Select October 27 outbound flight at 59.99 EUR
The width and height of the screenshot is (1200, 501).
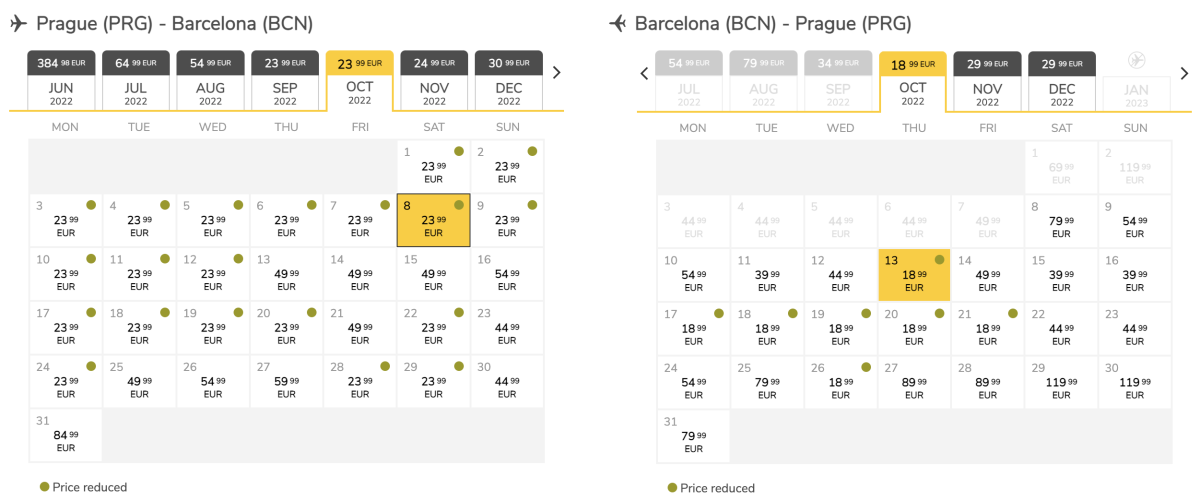[286, 382]
